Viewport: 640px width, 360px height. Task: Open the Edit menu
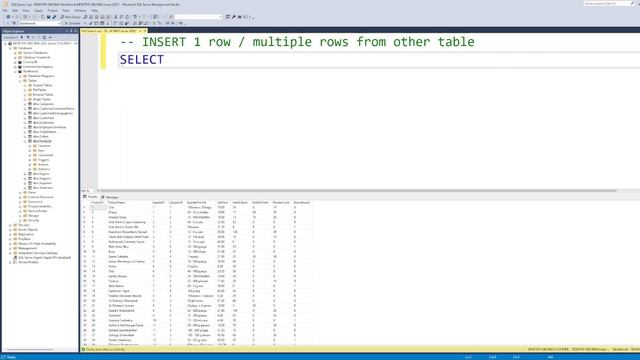click(15, 11)
